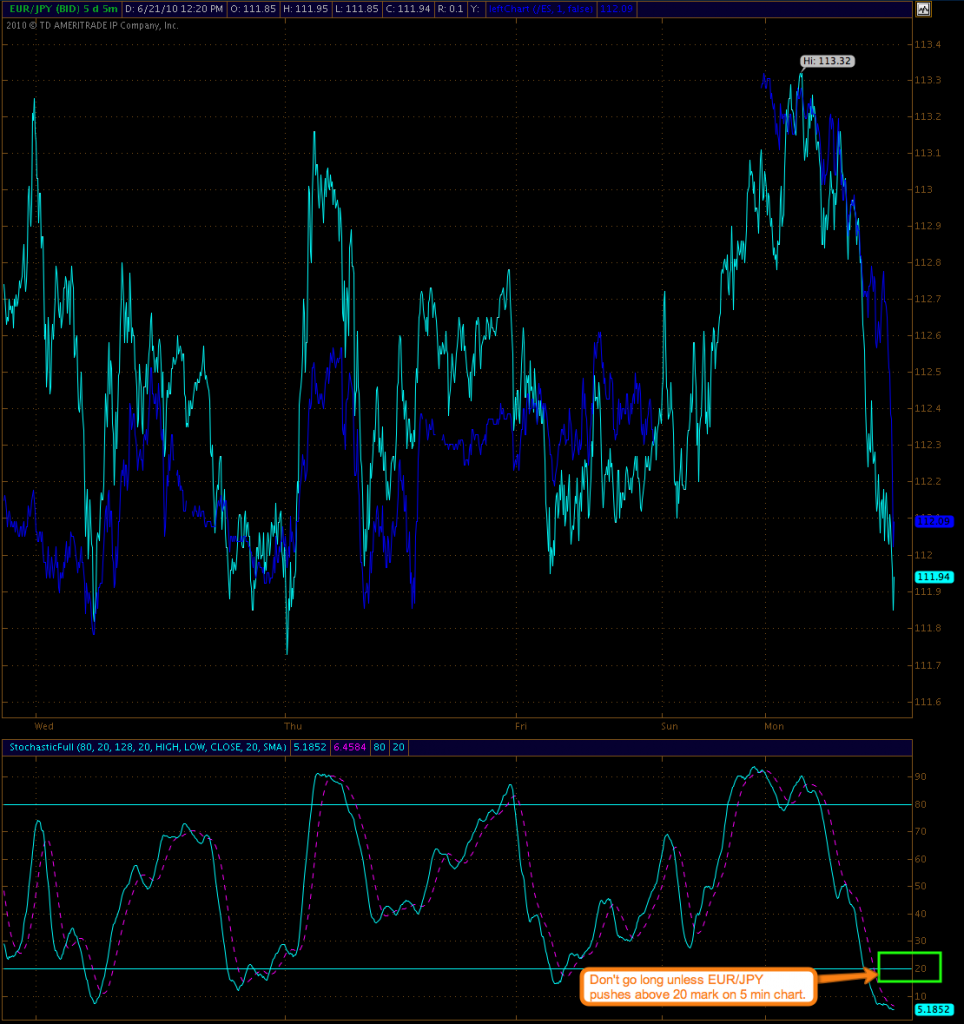964x1024 pixels.
Task: Click the cyan 5.1852 stochastic value in header
Action: pos(310,747)
